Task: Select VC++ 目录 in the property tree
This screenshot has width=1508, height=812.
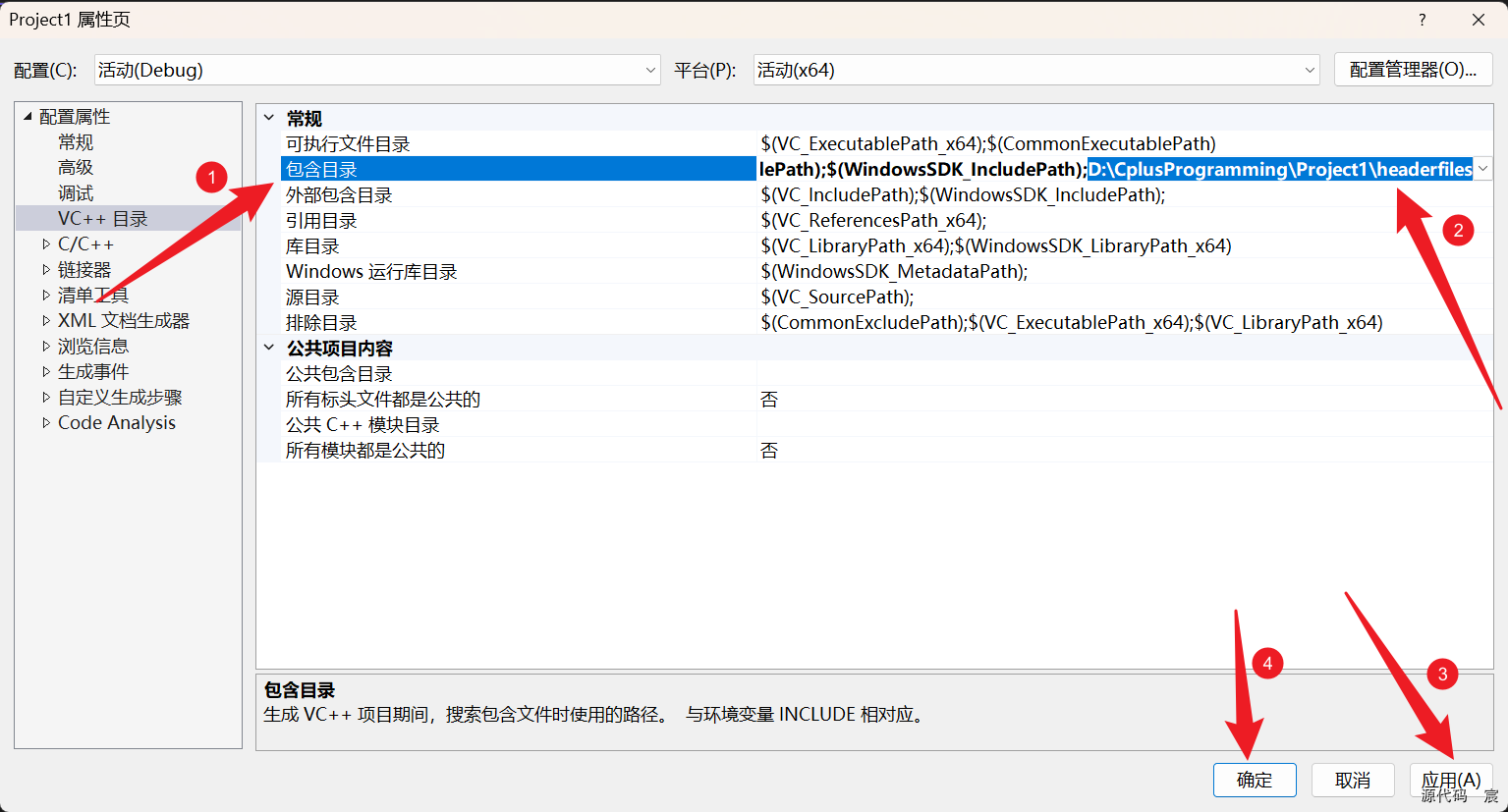Action: click(102, 219)
